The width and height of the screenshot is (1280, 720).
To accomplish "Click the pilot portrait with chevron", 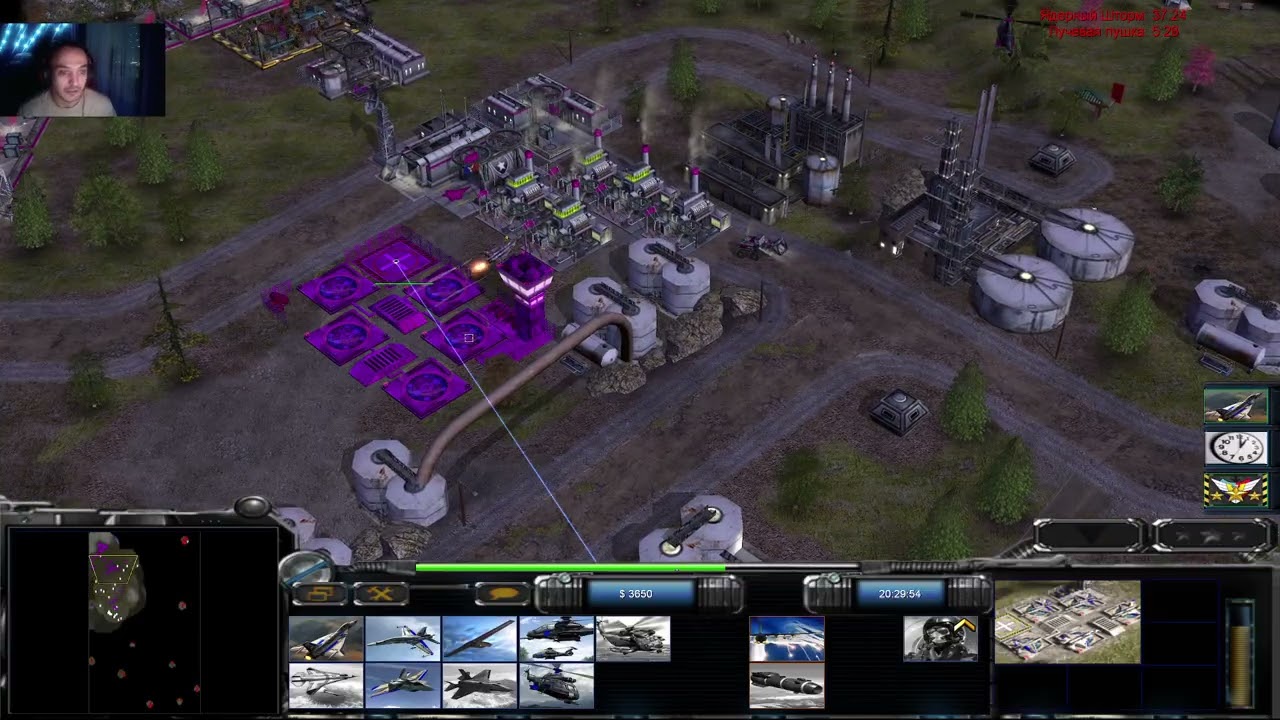I will [940, 639].
